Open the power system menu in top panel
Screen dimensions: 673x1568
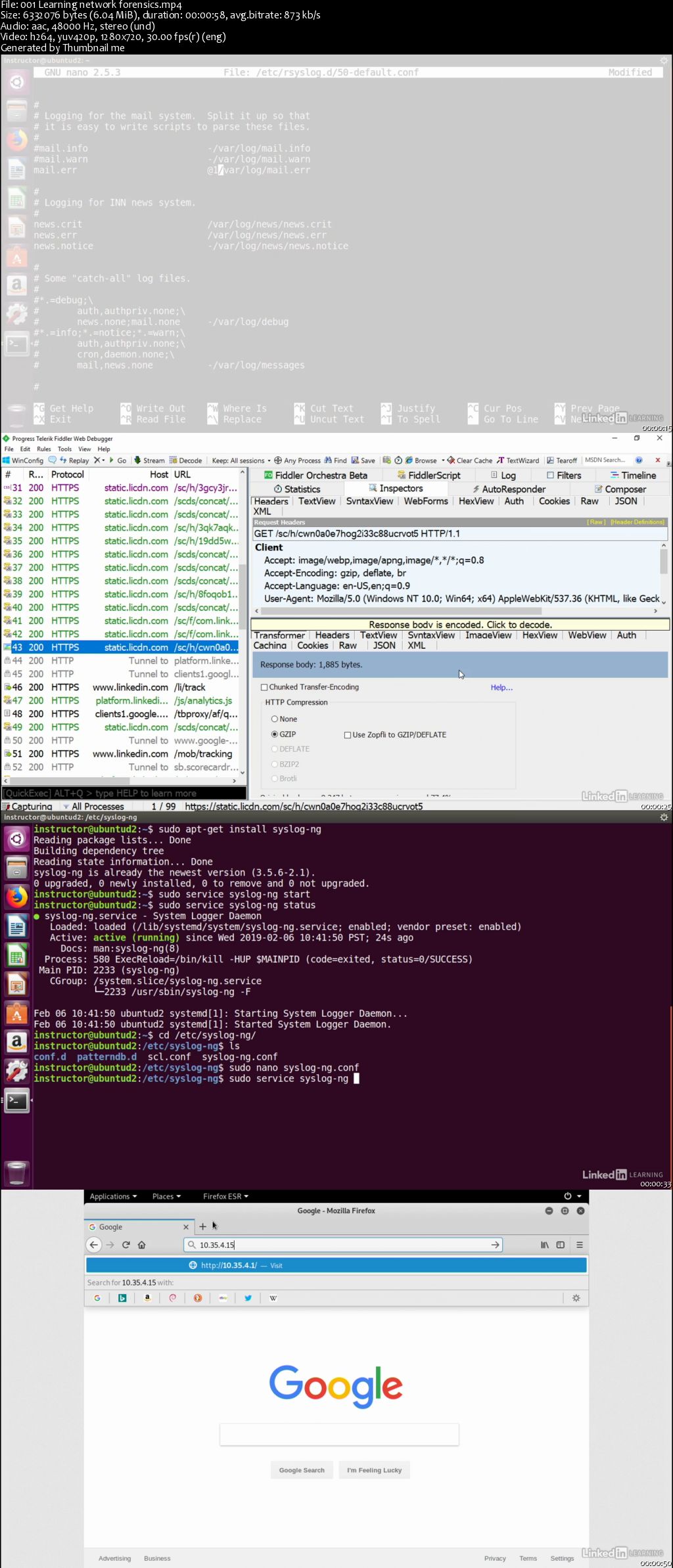[x=572, y=1196]
